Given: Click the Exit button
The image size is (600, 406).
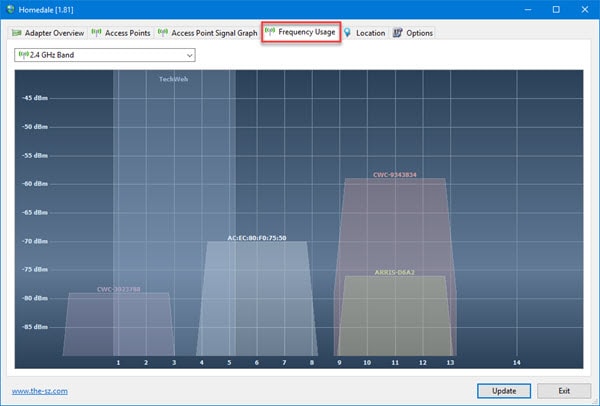Looking at the screenshot, I should point(564,391).
